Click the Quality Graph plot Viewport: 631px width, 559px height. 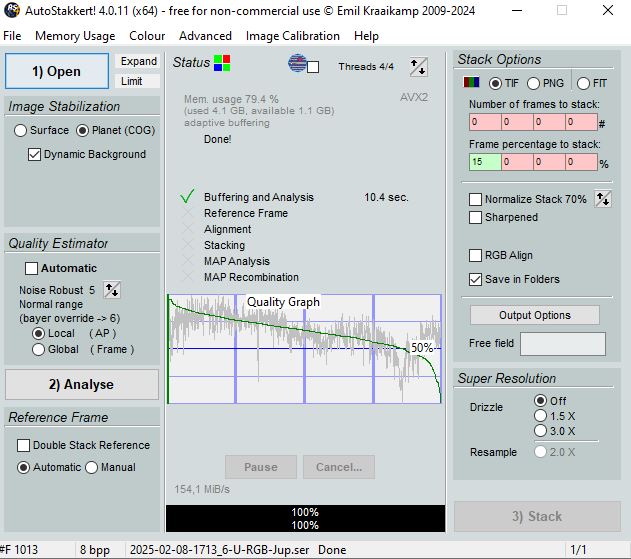click(305, 349)
